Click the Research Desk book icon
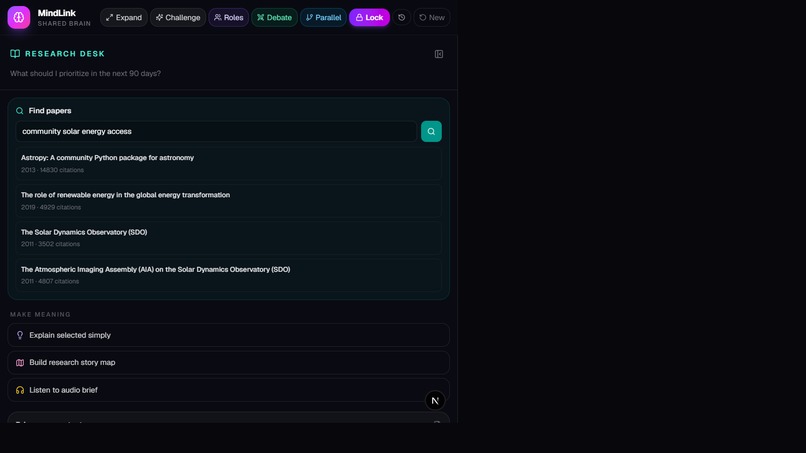The height and width of the screenshot is (453, 806). tap(15, 53)
